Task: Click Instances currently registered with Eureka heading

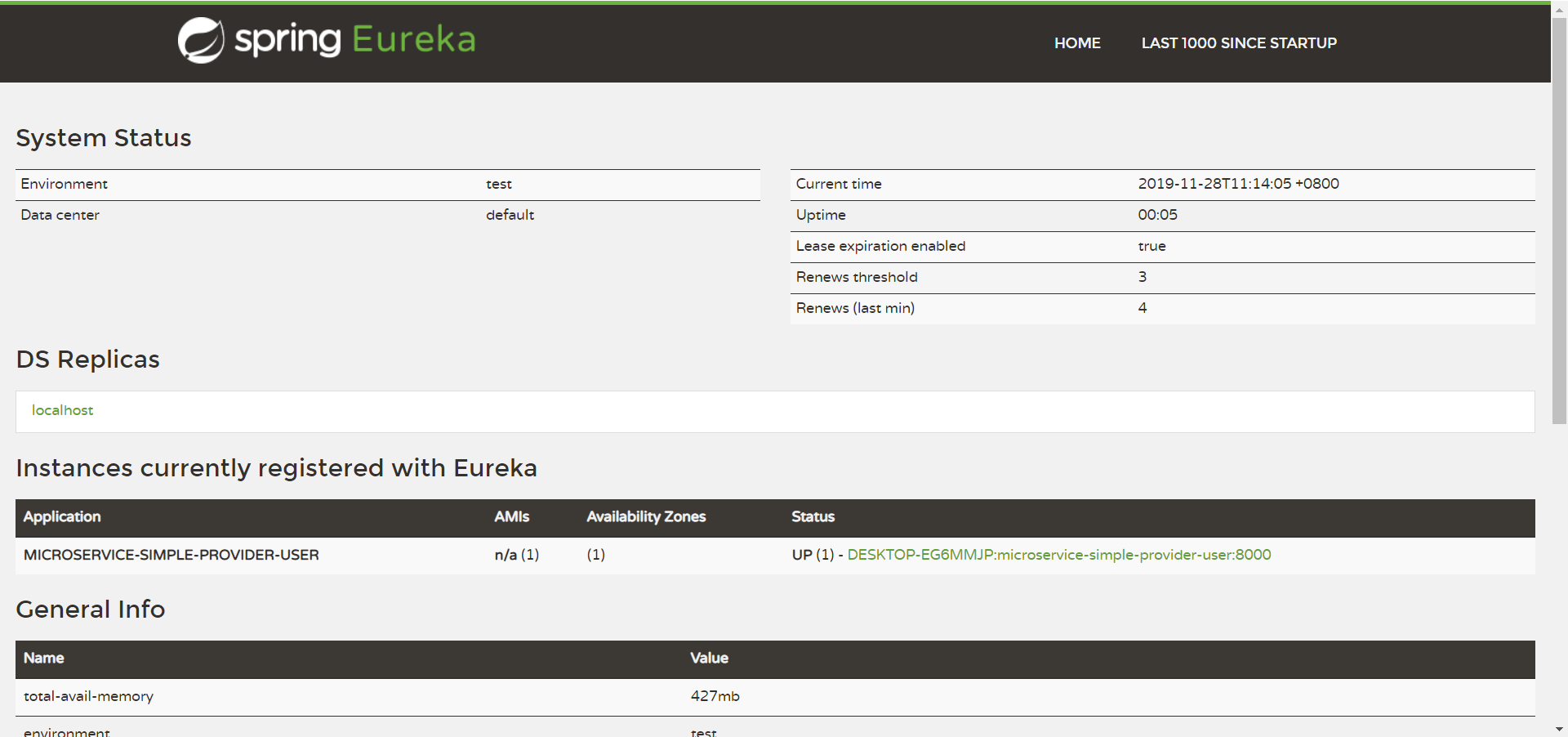Action: click(x=277, y=468)
